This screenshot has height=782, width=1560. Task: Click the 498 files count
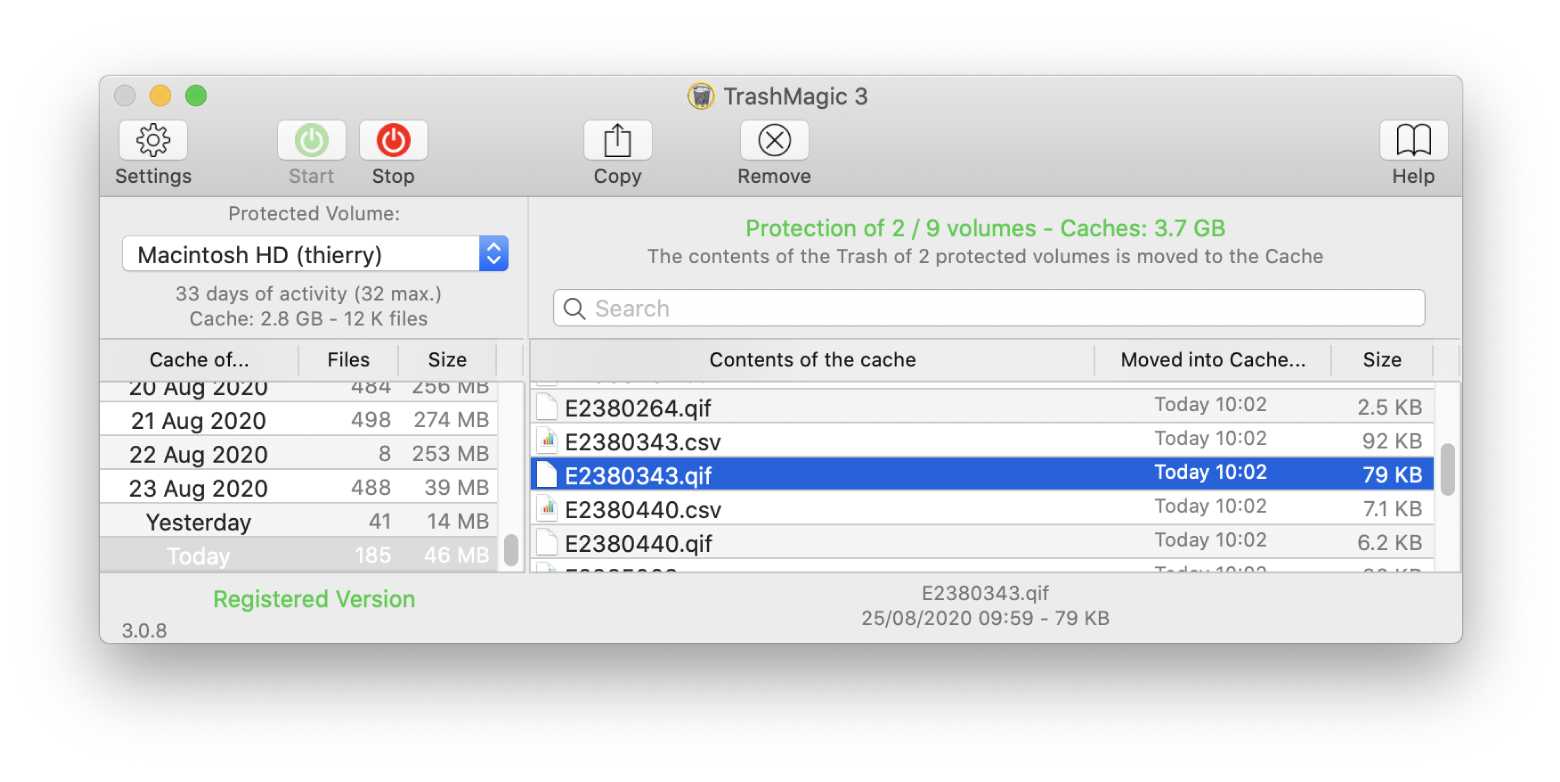371,420
